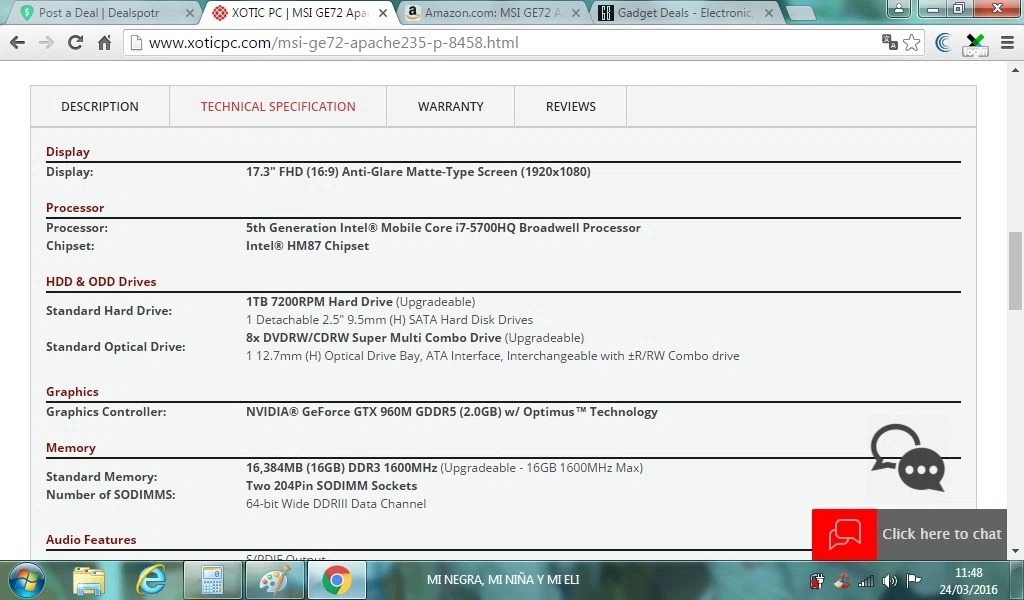
Task: Open Windows Explorer from the taskbar
Action: click(x=89, y=580)
